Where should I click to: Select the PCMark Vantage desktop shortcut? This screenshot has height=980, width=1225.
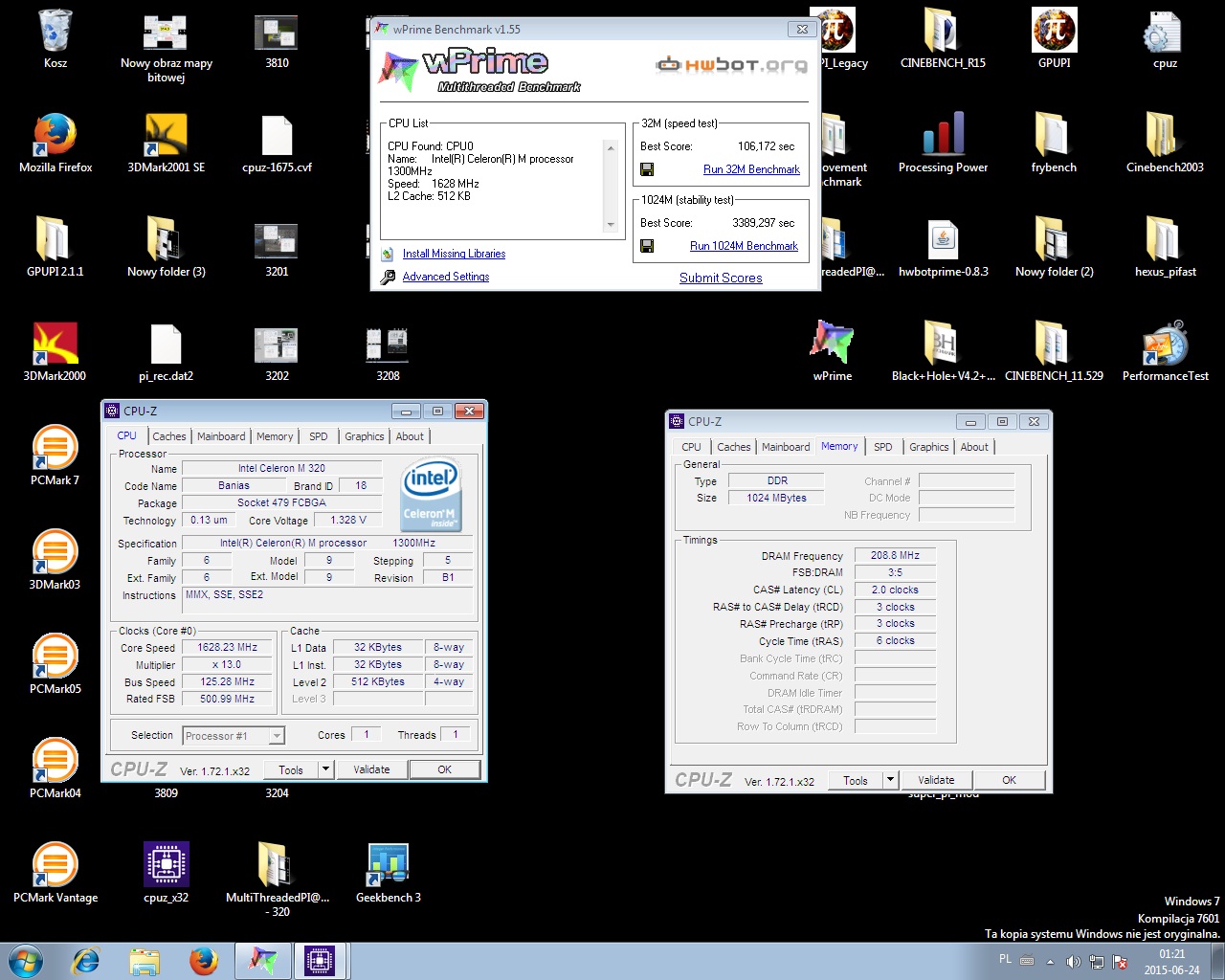click(x=56, y=874)
